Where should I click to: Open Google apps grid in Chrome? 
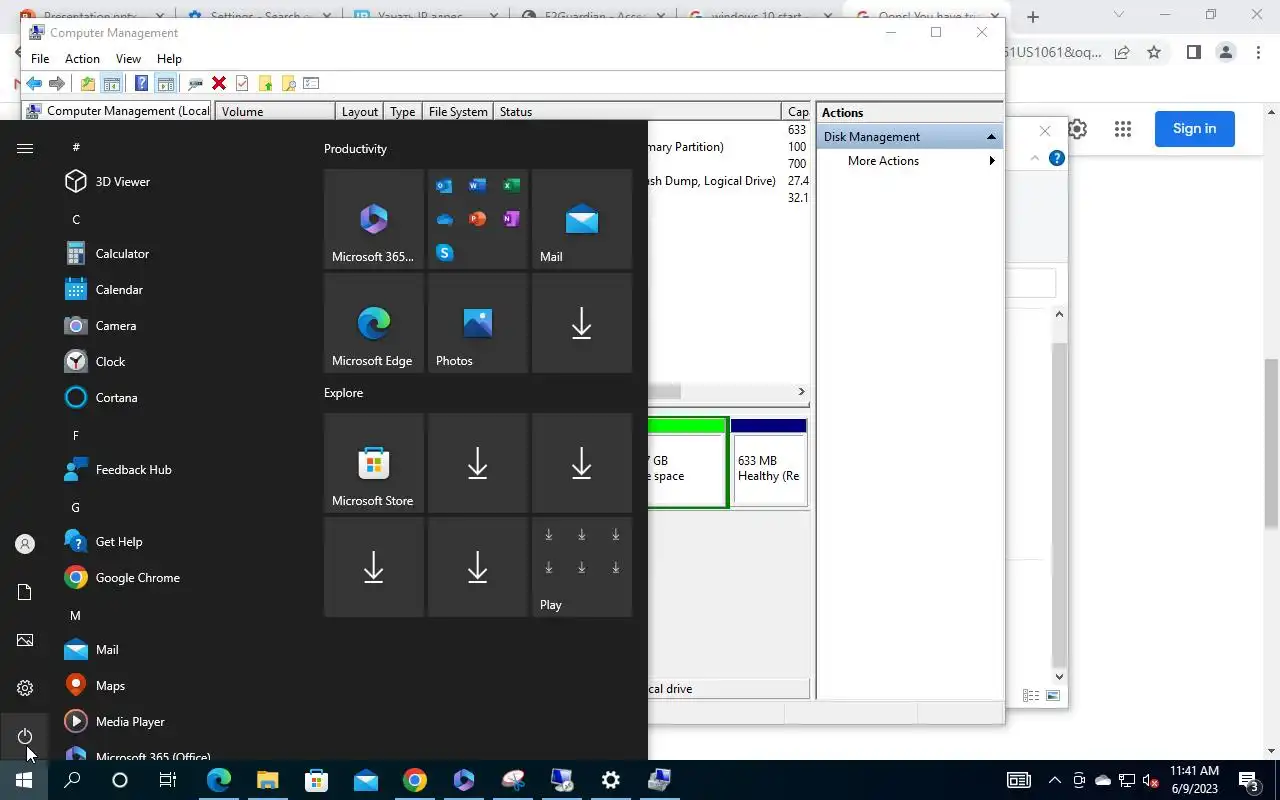(1123, 129)
